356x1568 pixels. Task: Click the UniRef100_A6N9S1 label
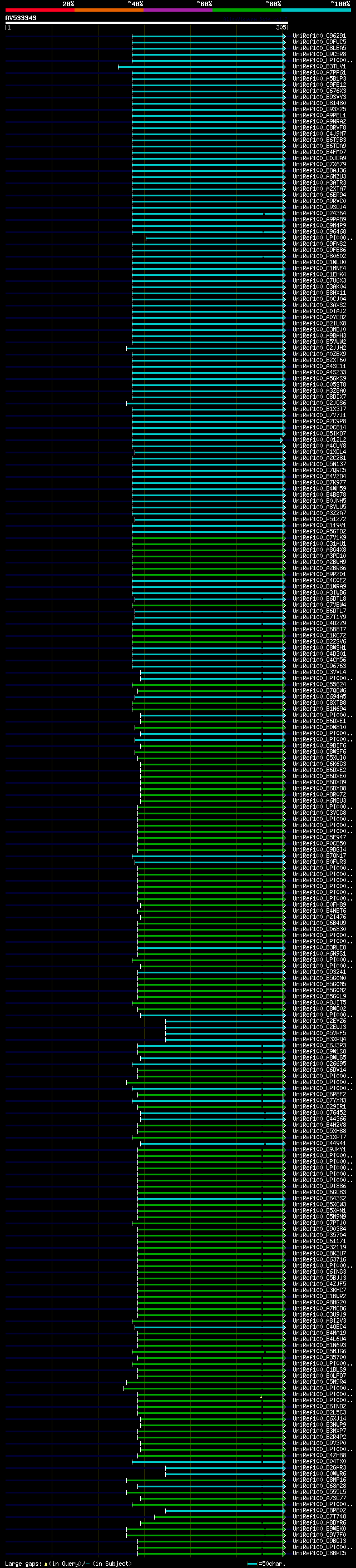319,953
